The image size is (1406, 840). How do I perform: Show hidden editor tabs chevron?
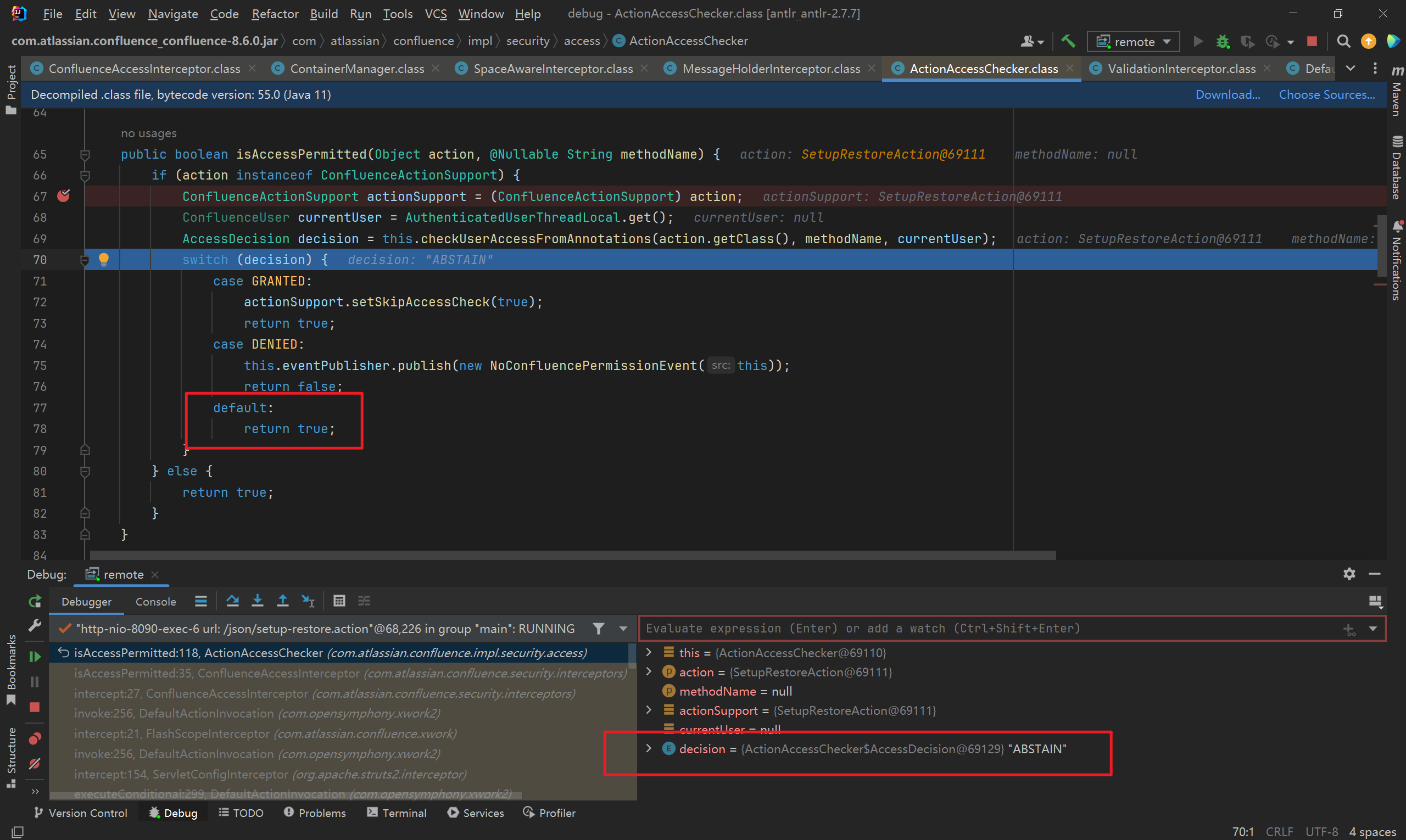pyautogui.click(x=1351, y=69)
